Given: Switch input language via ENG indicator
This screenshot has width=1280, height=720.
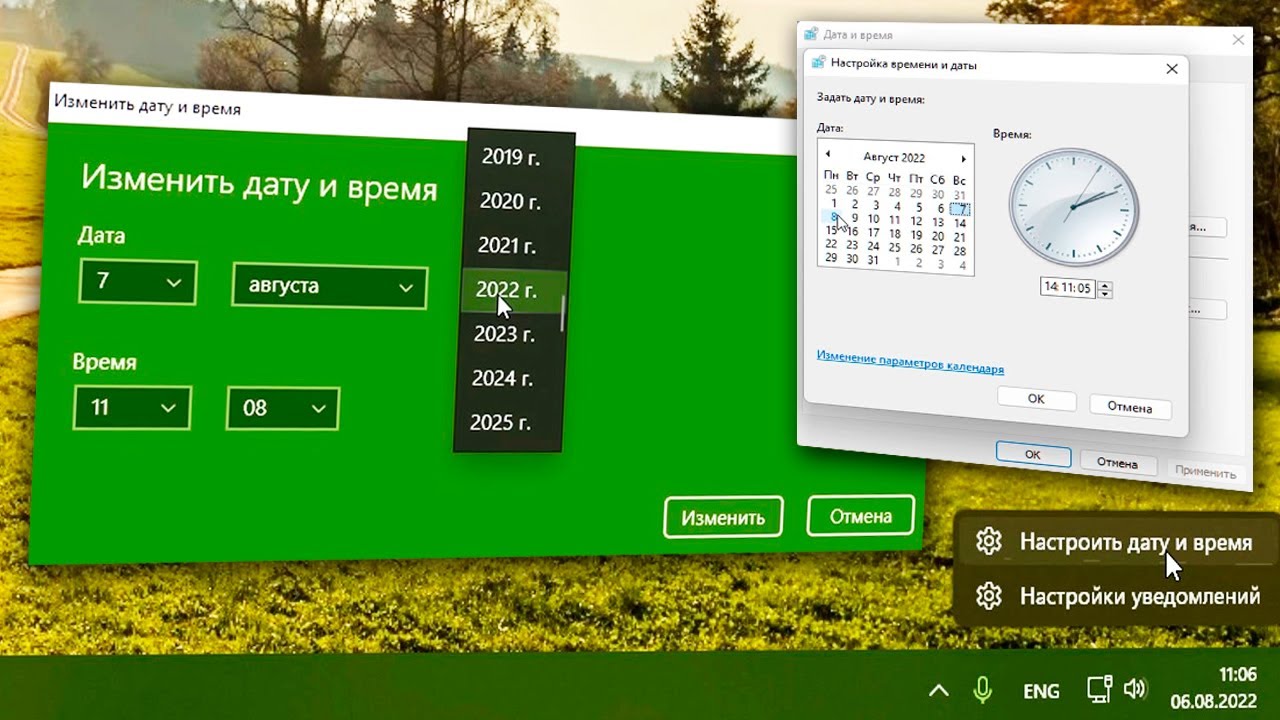Looking at the screenshot, I should [1041, 691].
